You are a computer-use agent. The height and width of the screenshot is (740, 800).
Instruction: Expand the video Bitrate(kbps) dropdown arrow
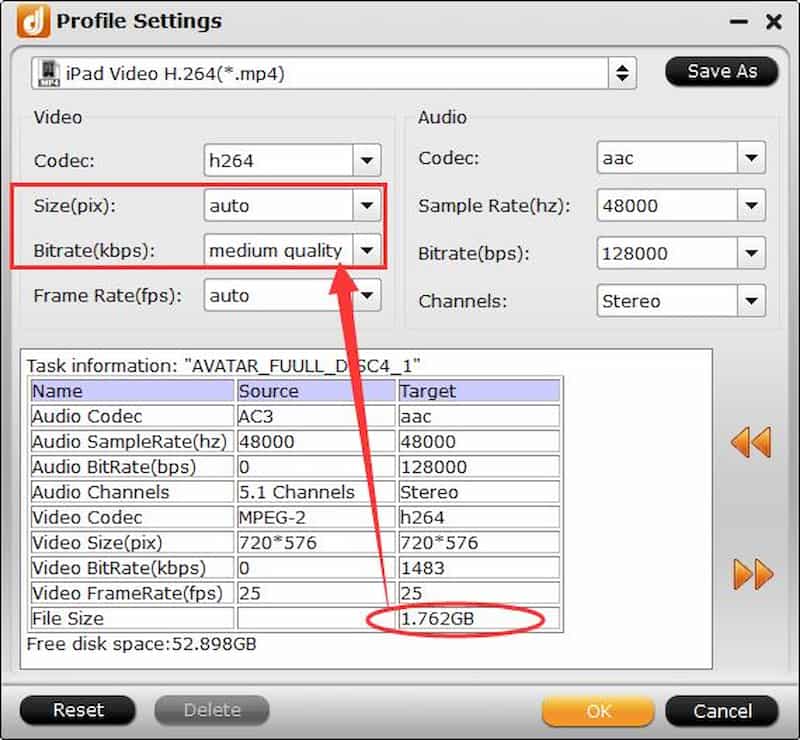(366, 250)
